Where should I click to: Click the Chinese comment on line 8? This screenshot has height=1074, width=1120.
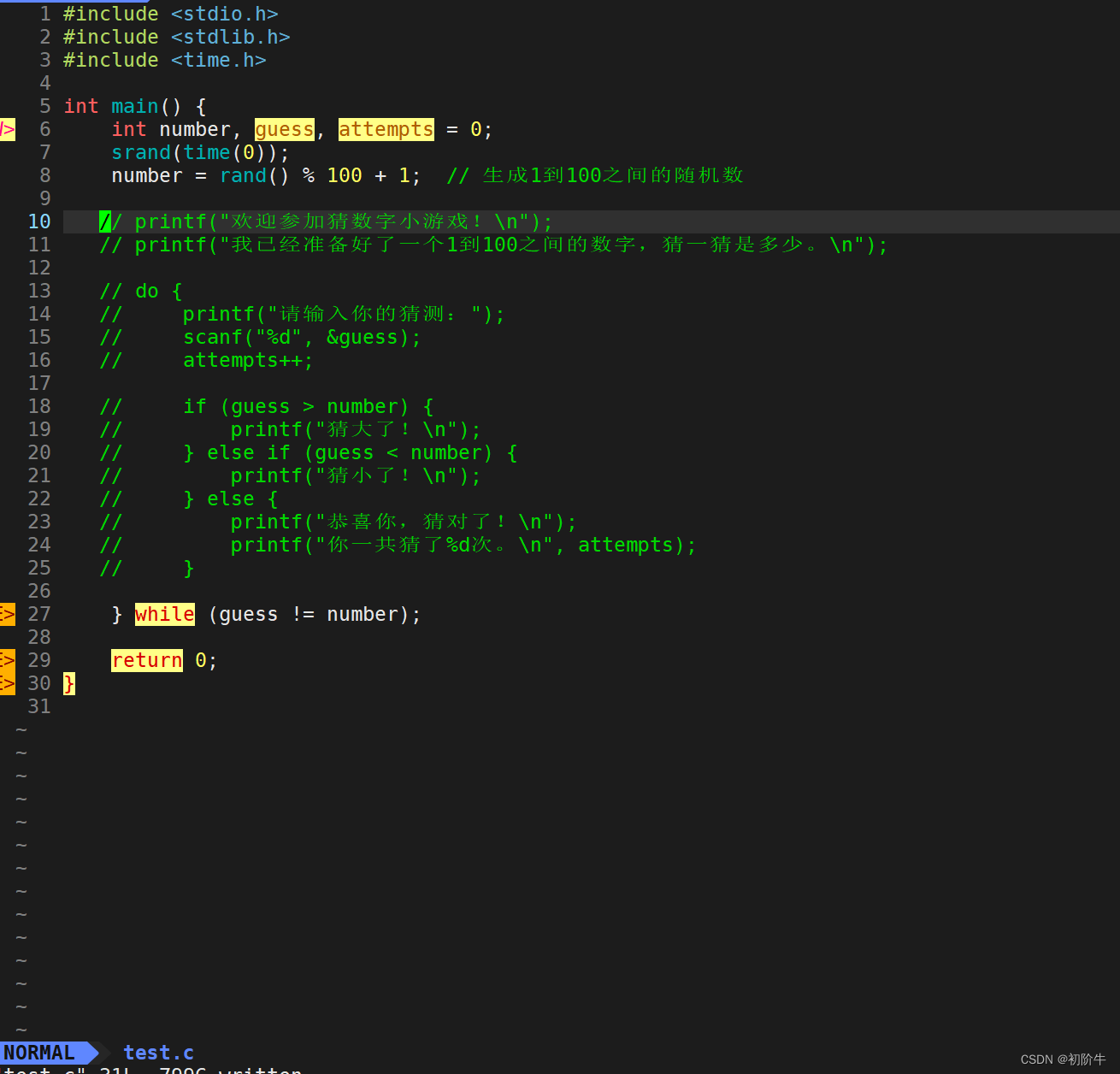click(x=595, y=176)
